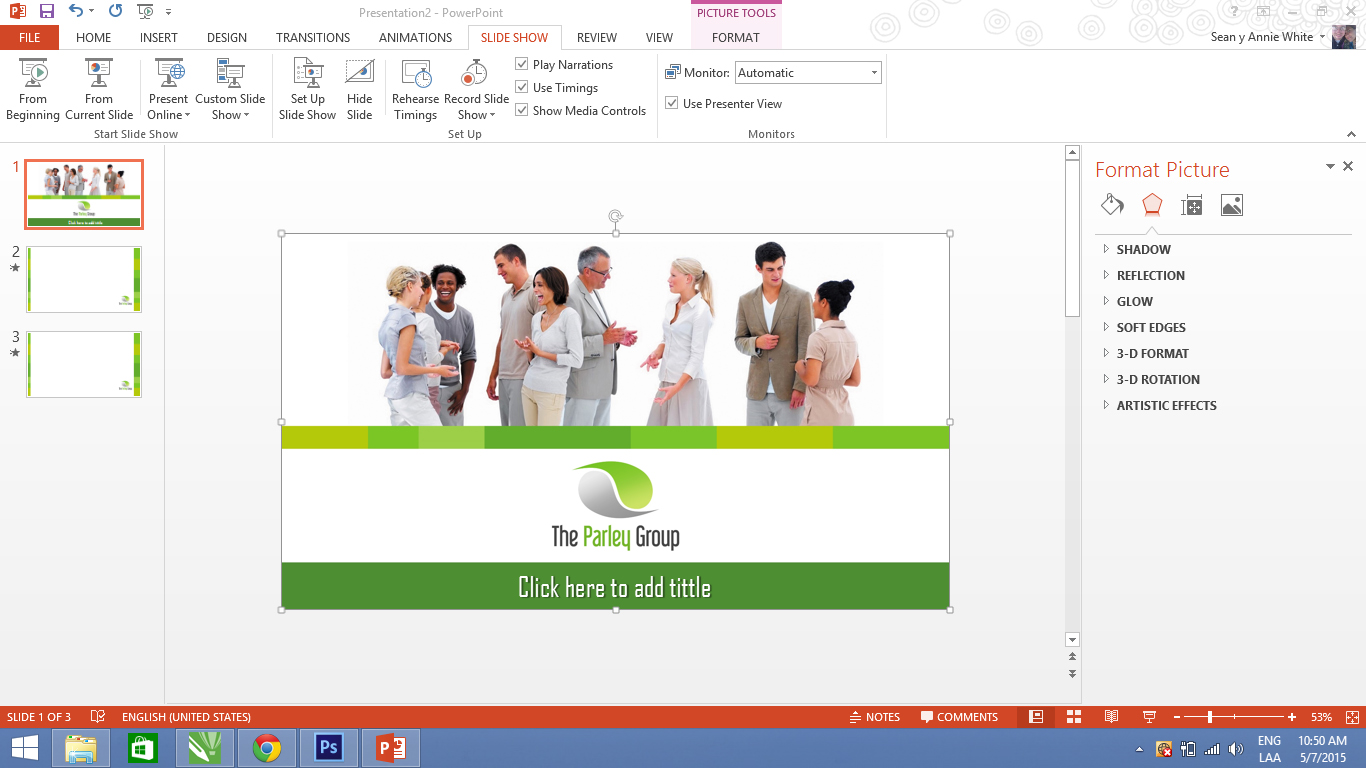Switch to the Picture Tools FORMAT tab

[x=735, y=38]
